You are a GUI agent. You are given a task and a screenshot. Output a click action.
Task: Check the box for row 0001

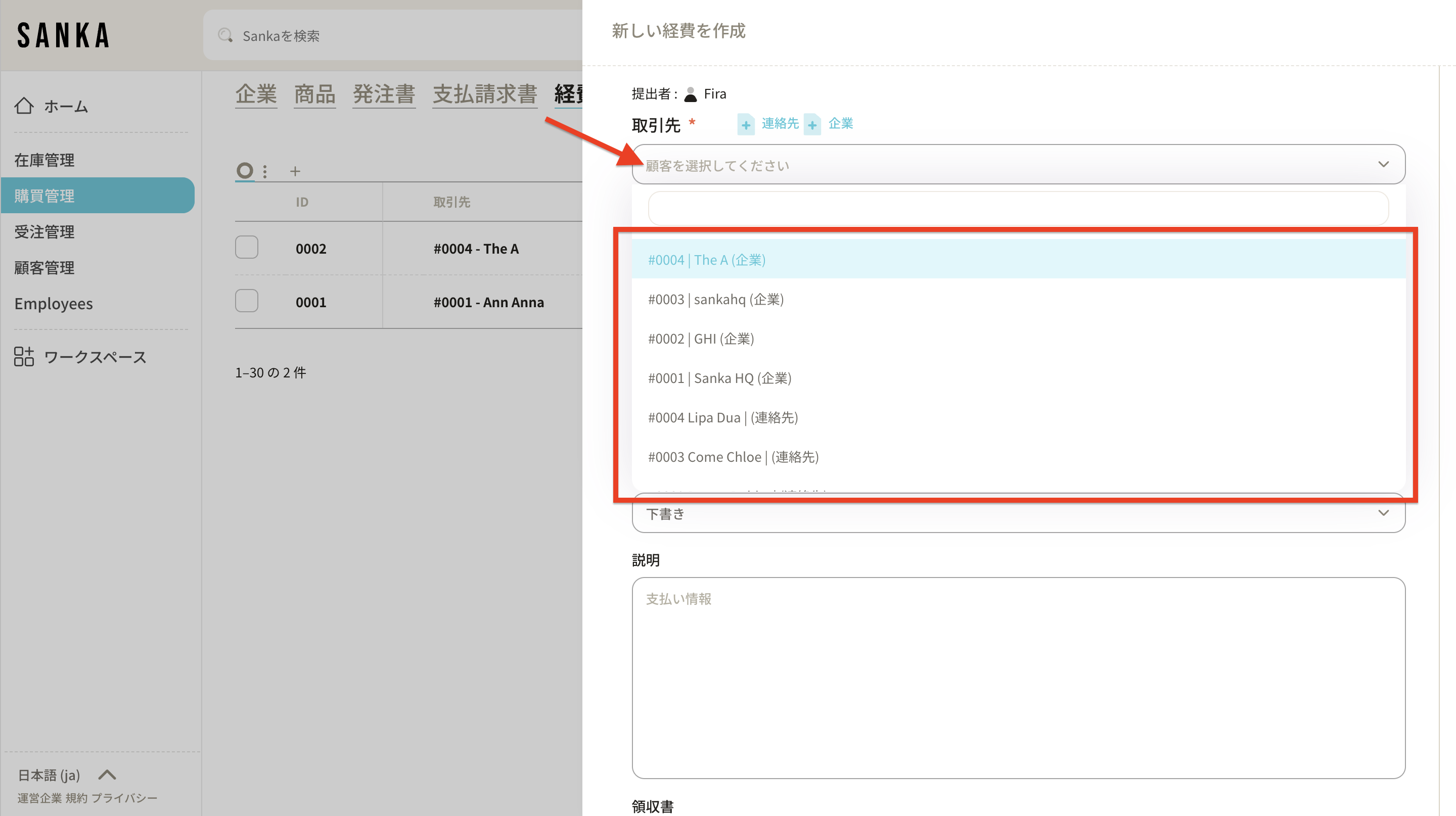click(x=246, y=301)
